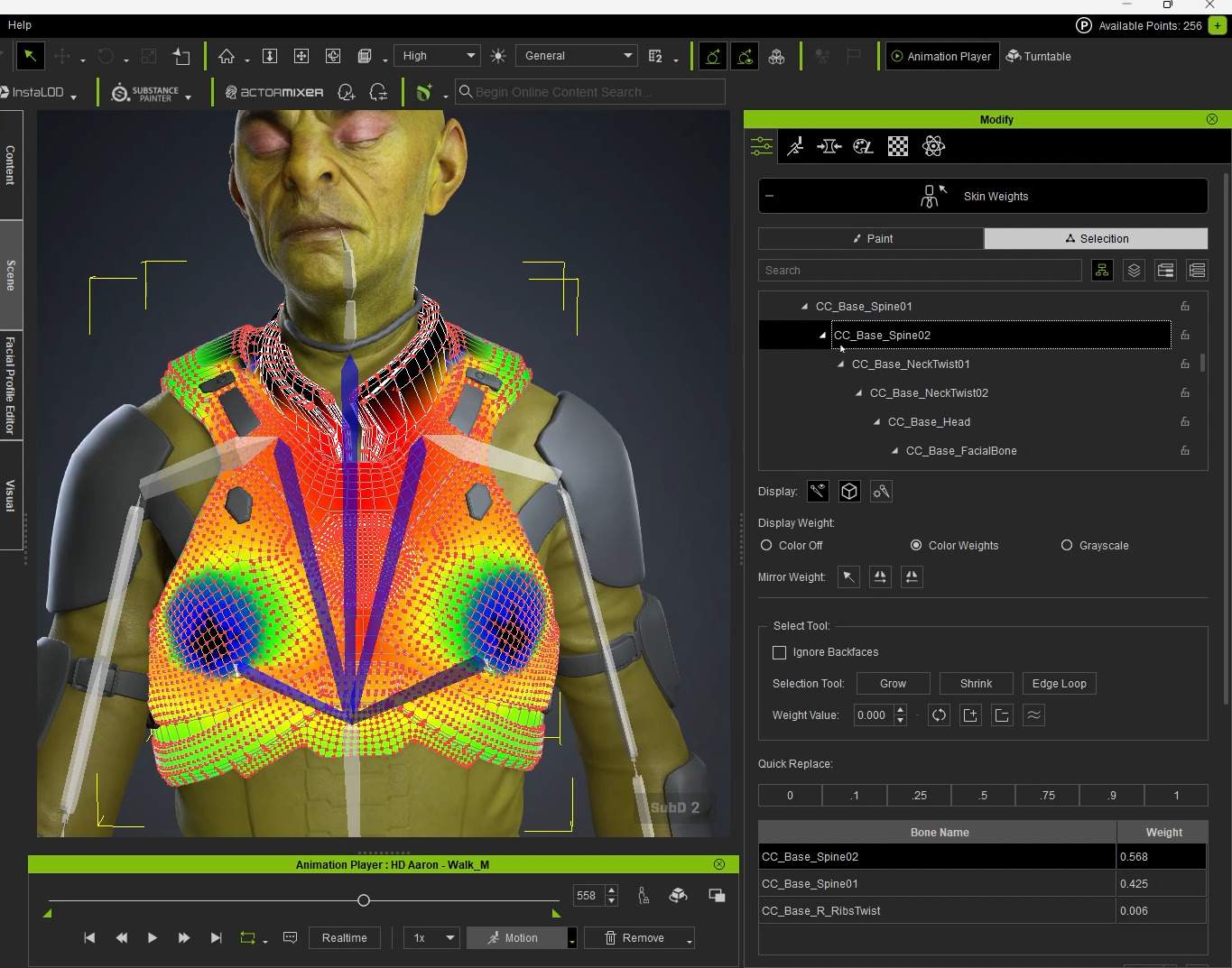Image resolution: width=1232 pixels, height=968 pixels.
Task: Open the Help menu
Action: tap(19, 25)
